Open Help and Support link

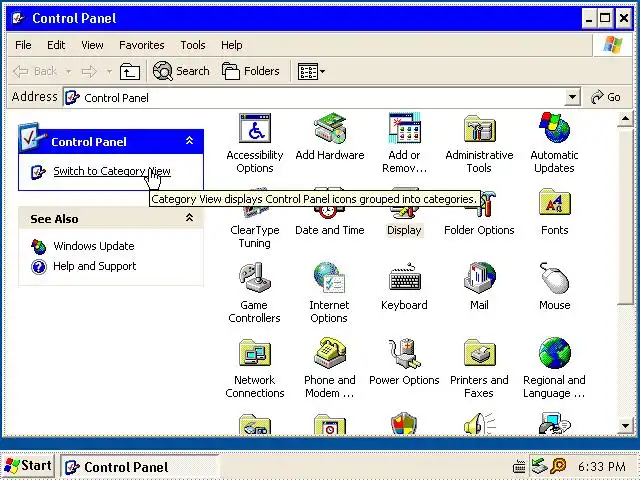94,266
